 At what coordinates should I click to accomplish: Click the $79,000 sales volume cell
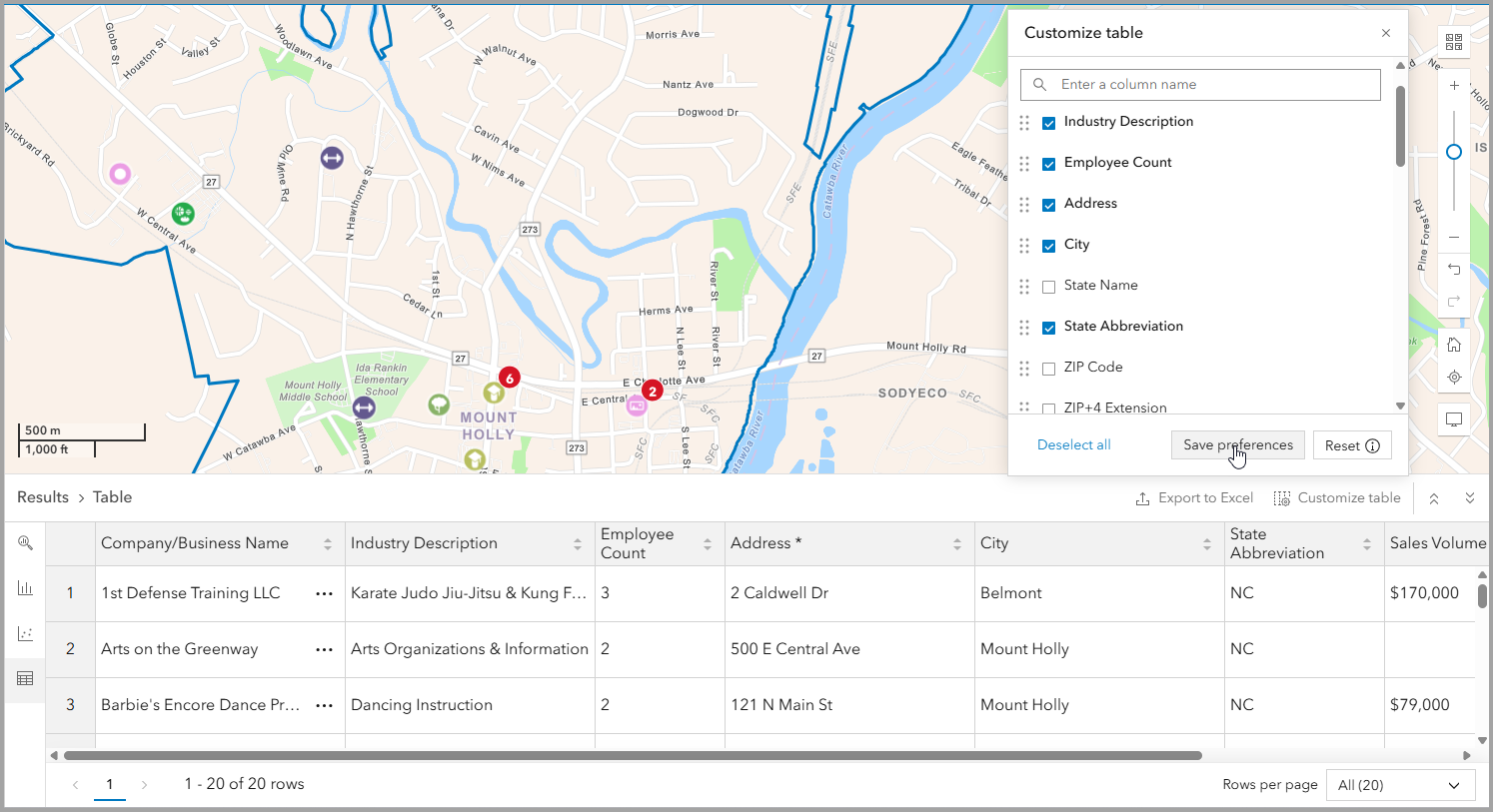pyautogui.click(x=1430, y=705)
